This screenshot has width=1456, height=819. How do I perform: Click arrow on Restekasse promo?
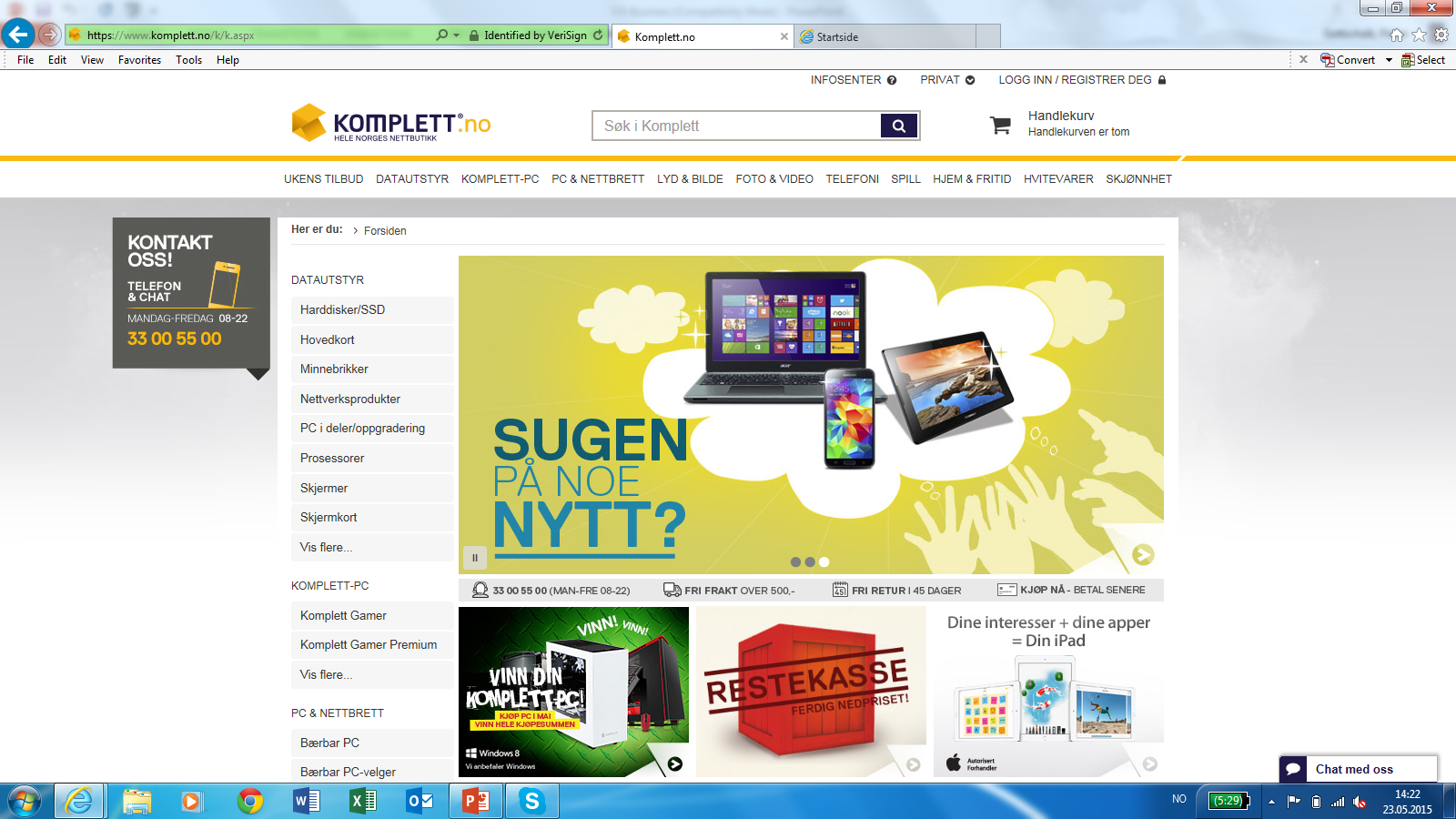[913, 764]
